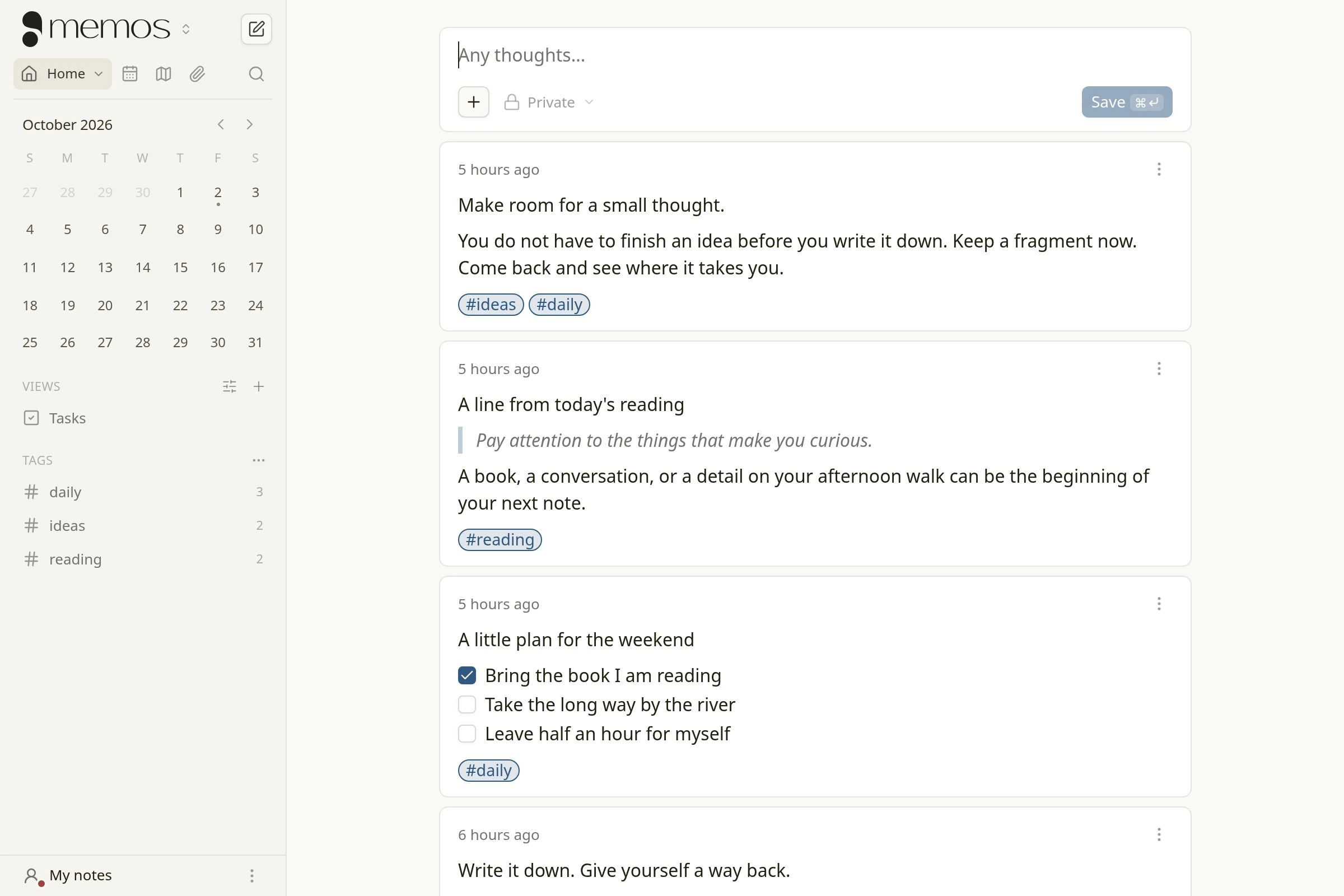Open the My notes user options menu
This screenshot has height=896, width=1344.
coord(251,875)
